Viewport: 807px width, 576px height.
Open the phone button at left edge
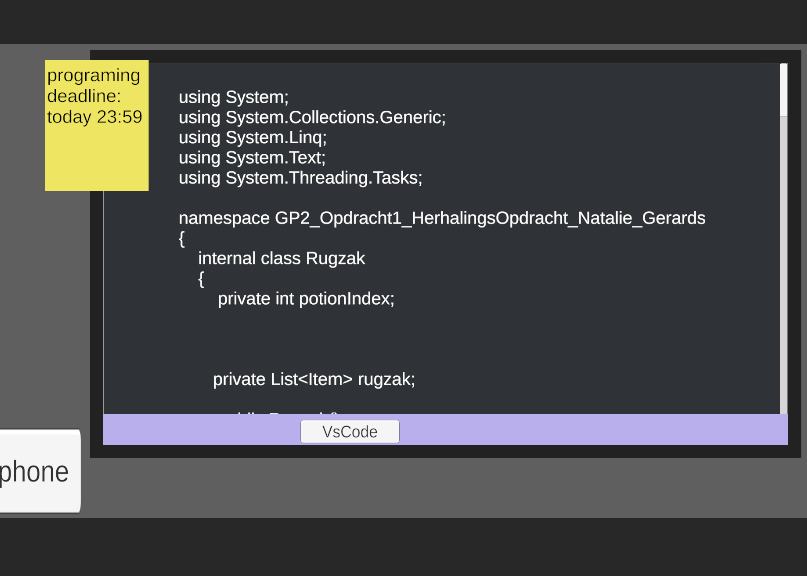[x=36, y=471]
